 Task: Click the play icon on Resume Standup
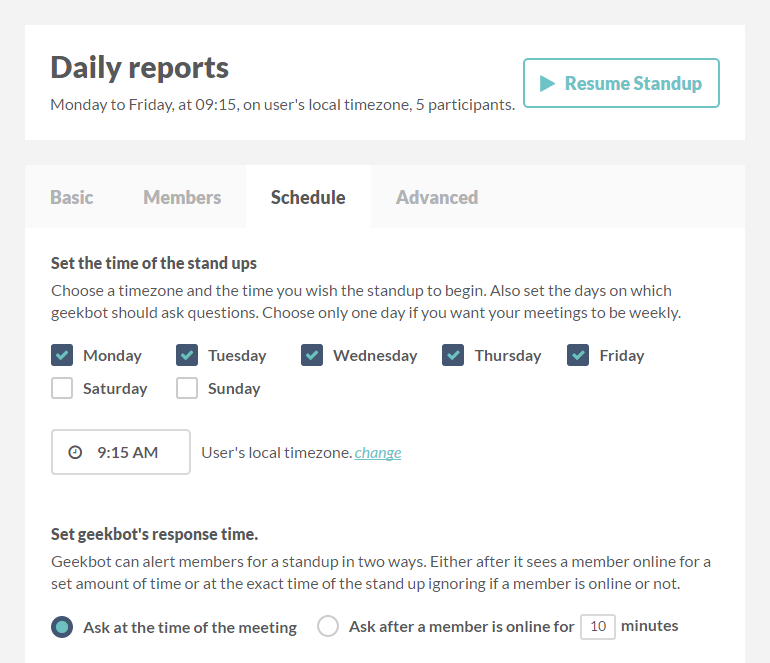point(547,83)
